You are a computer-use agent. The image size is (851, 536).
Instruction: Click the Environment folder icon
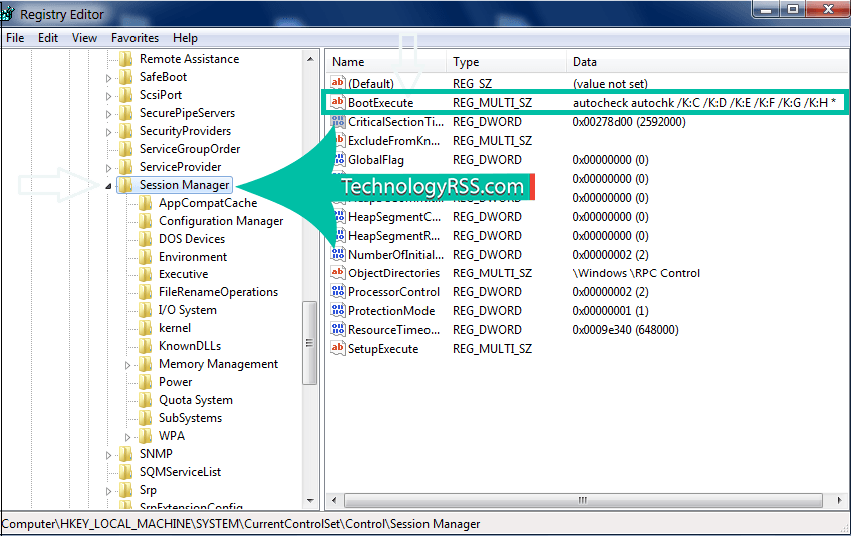point(145,257)
